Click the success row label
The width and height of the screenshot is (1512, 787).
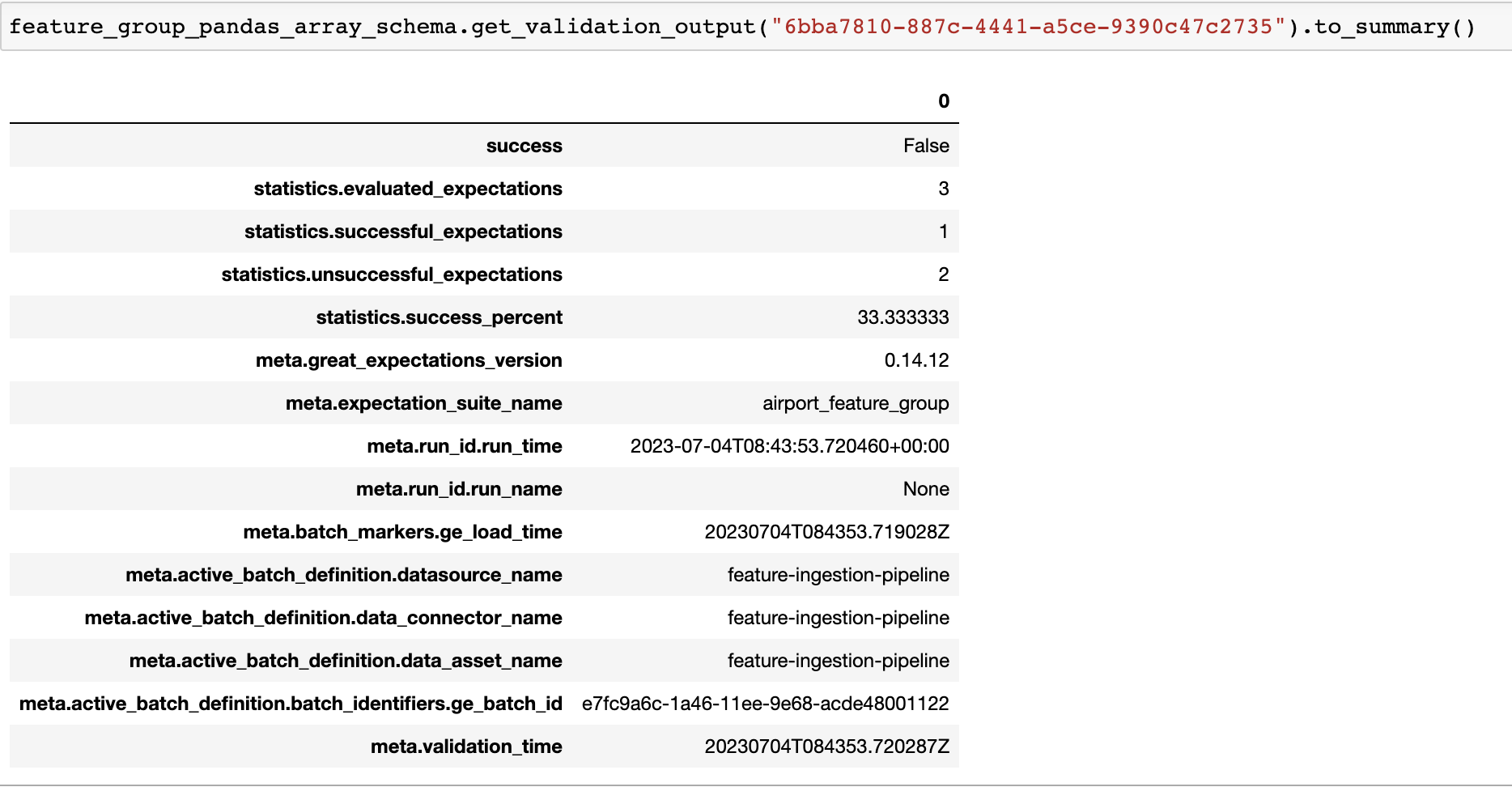point(524,146)
